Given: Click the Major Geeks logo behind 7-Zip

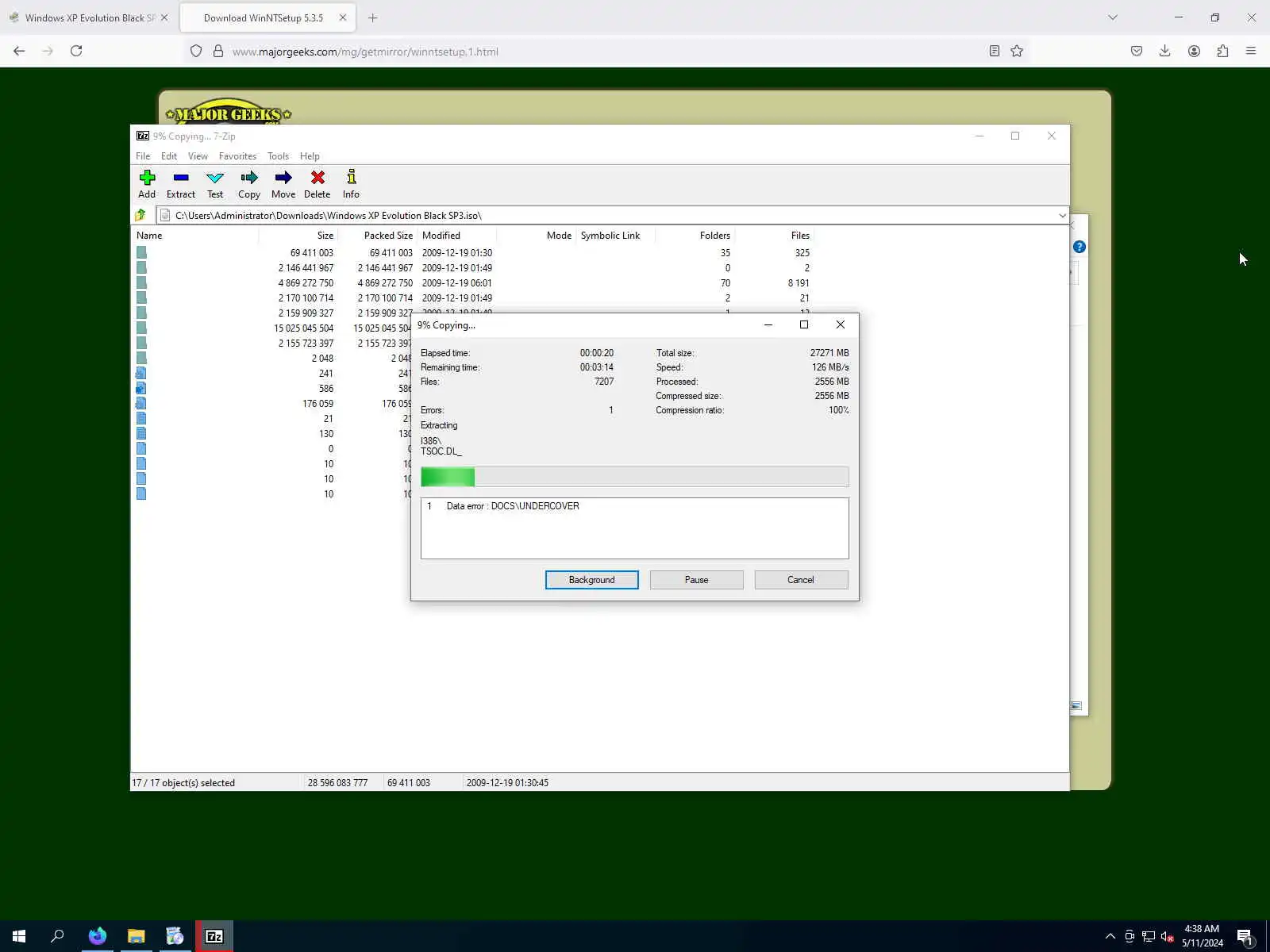Looking at the screenshot, I should point(229,112).
